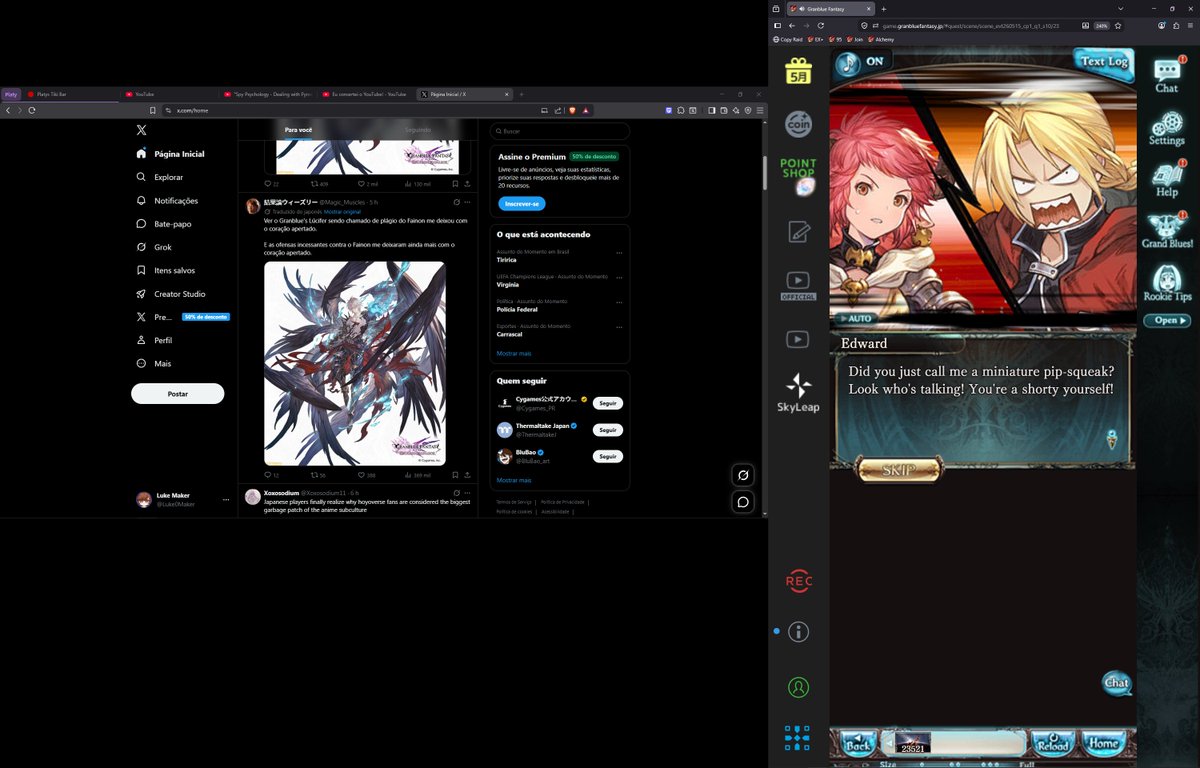Open more options for Magic_Muscles post
1200x768 pixels.
[468, 202]
